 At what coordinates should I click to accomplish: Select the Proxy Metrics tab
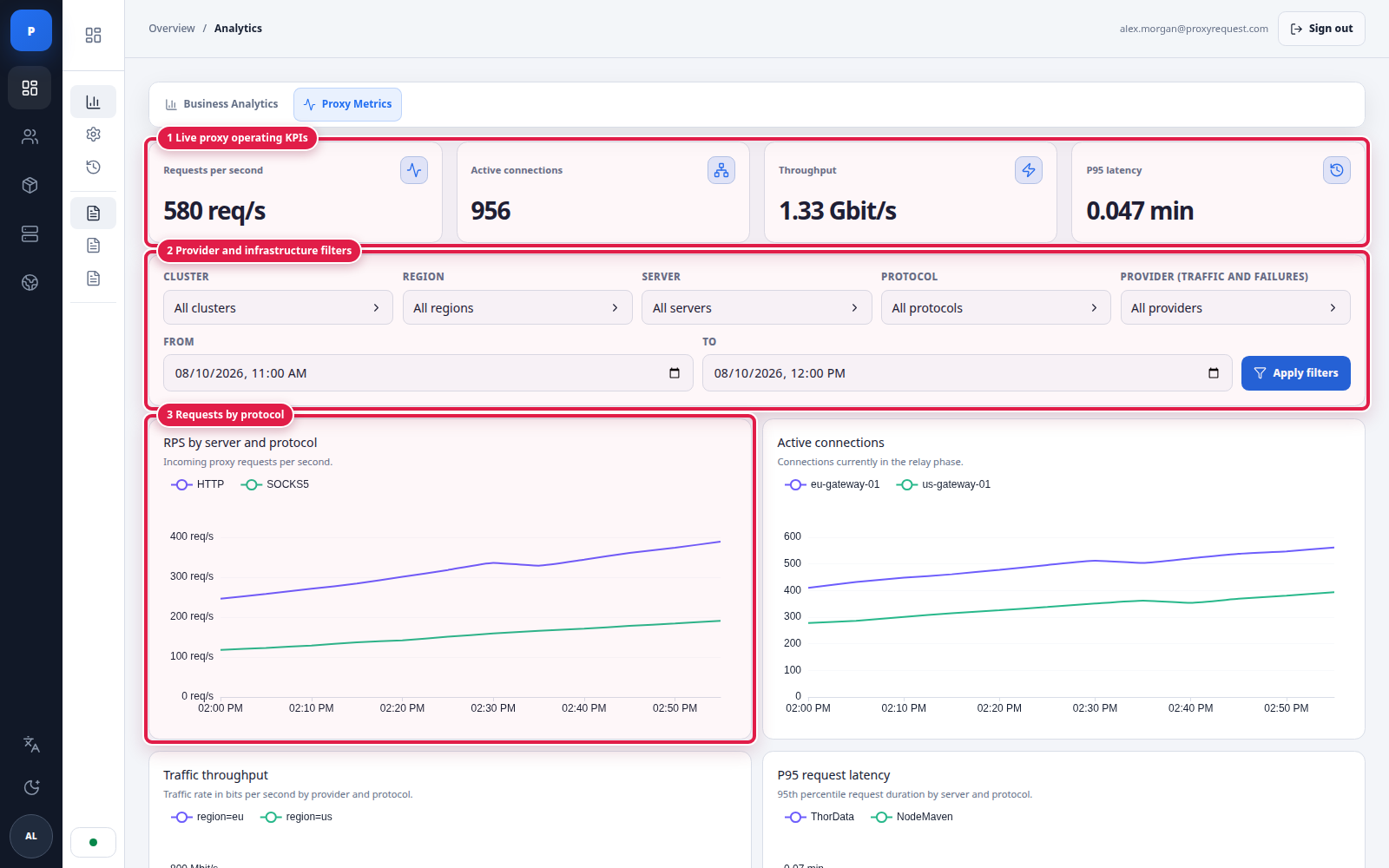pos(347,104)
